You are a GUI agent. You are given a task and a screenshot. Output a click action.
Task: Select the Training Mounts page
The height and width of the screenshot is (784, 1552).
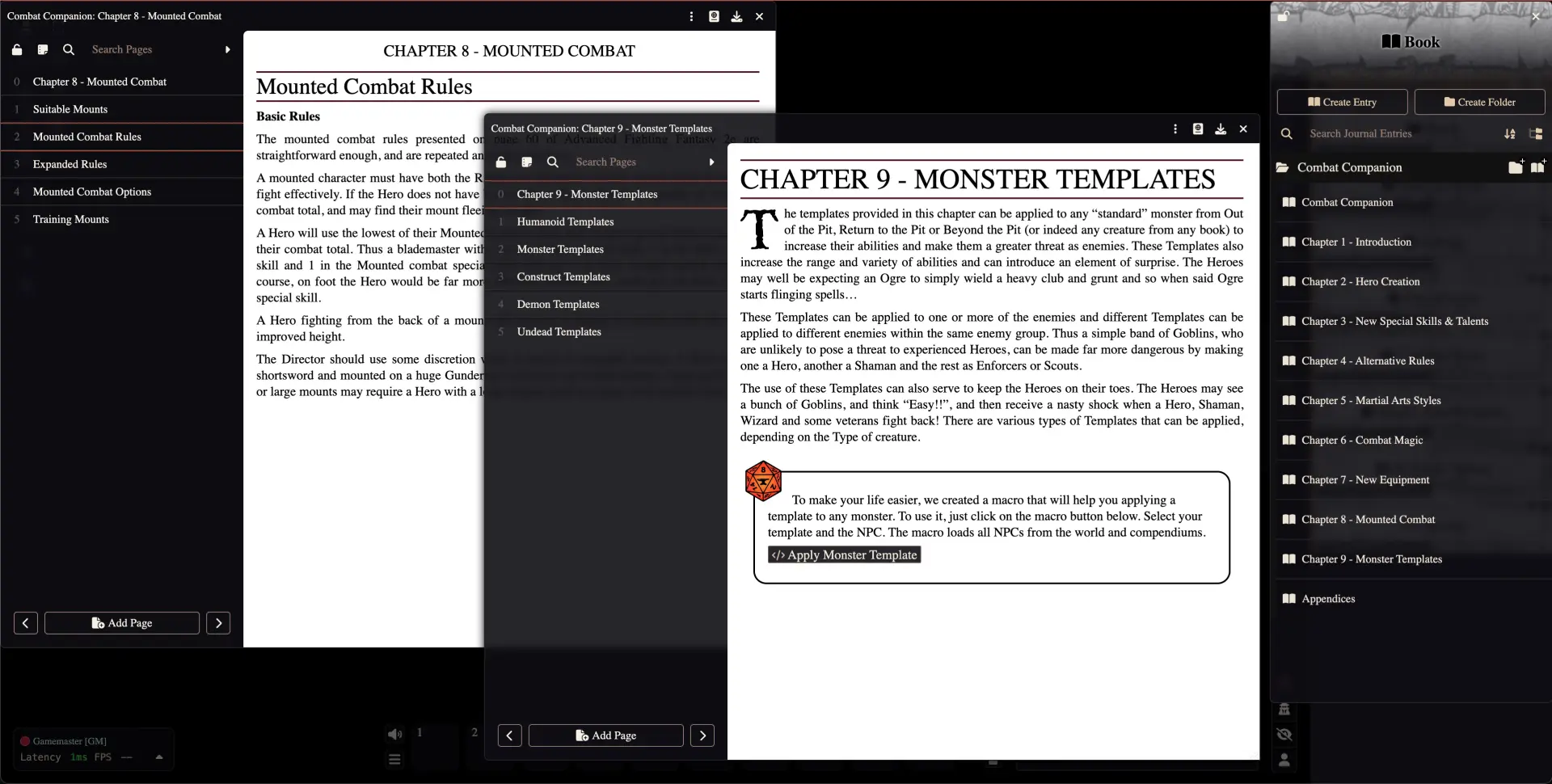pos(70,220)
